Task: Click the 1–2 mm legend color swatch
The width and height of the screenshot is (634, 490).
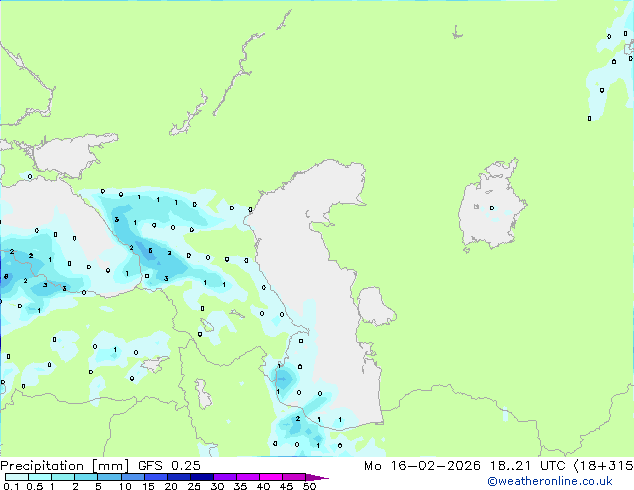Action: (x=63, y=477)
